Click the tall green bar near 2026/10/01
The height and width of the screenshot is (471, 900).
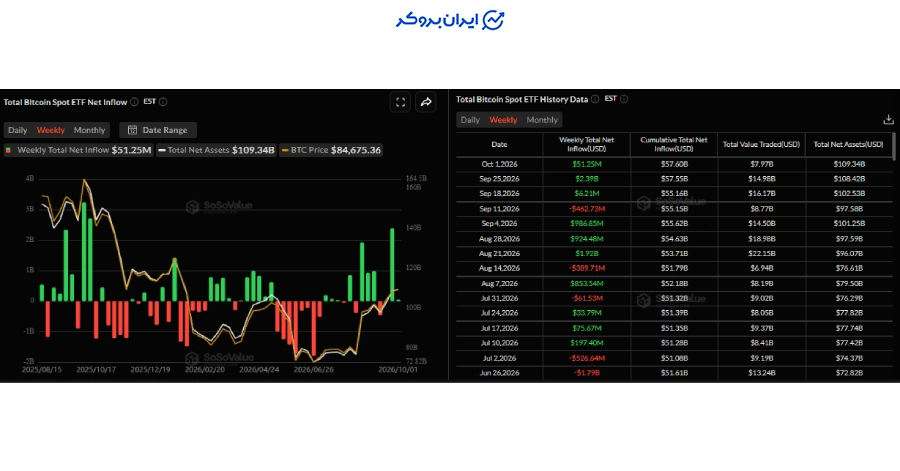coord(393,264)
